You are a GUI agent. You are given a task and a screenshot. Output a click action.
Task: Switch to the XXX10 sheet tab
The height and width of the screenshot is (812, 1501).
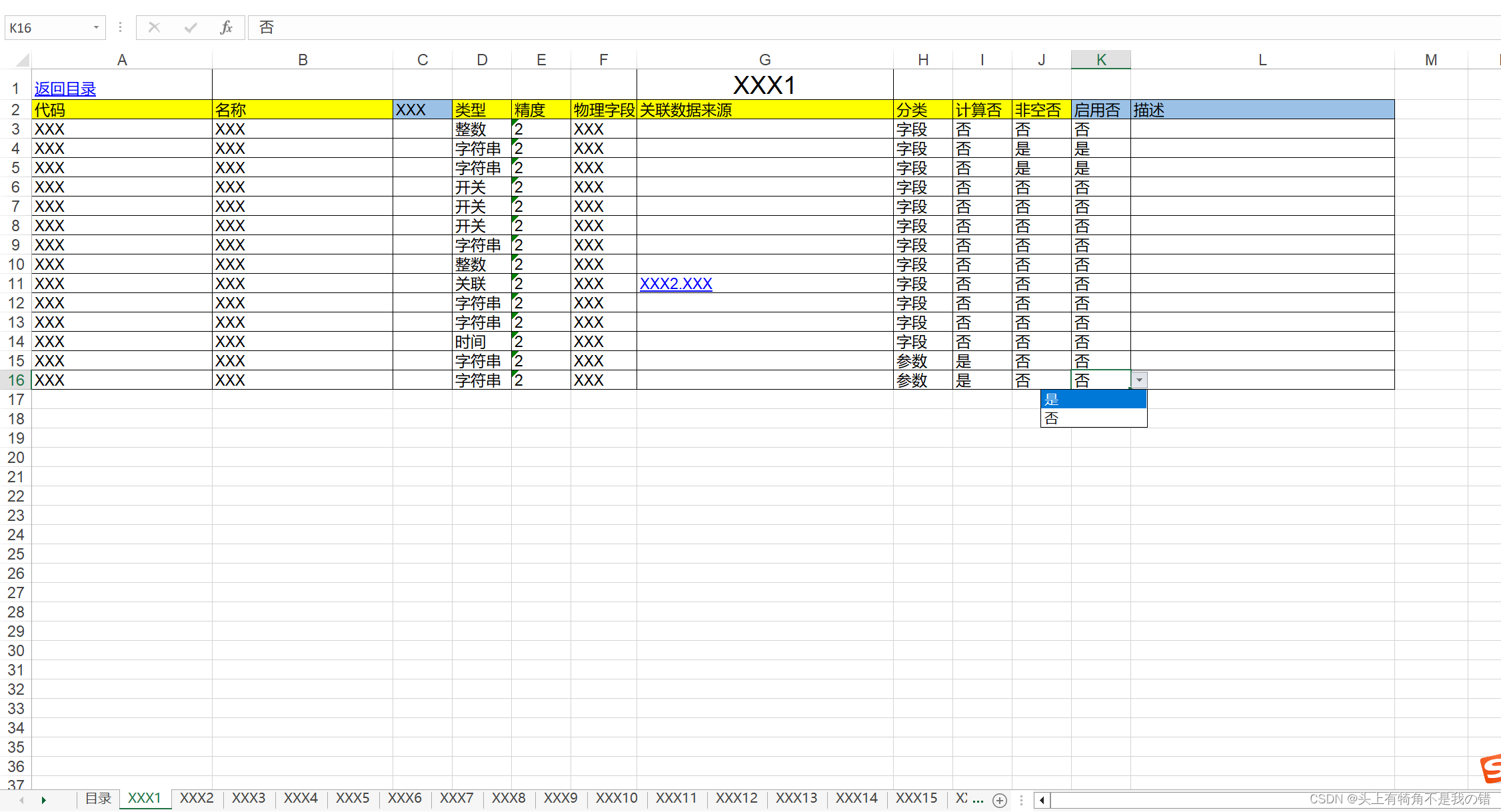pyautogui.click(x=617, y=798)
